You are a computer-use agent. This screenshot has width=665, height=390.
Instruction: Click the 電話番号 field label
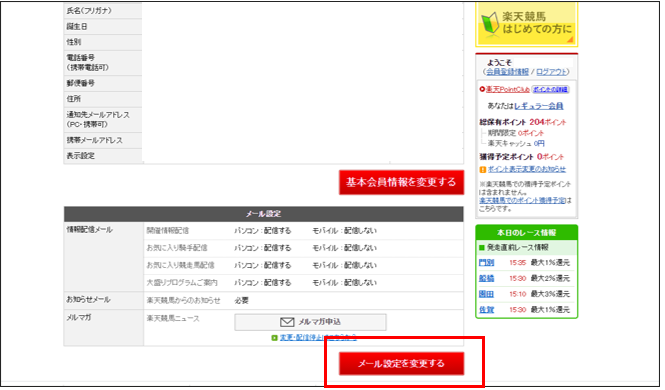pos(87,63)
